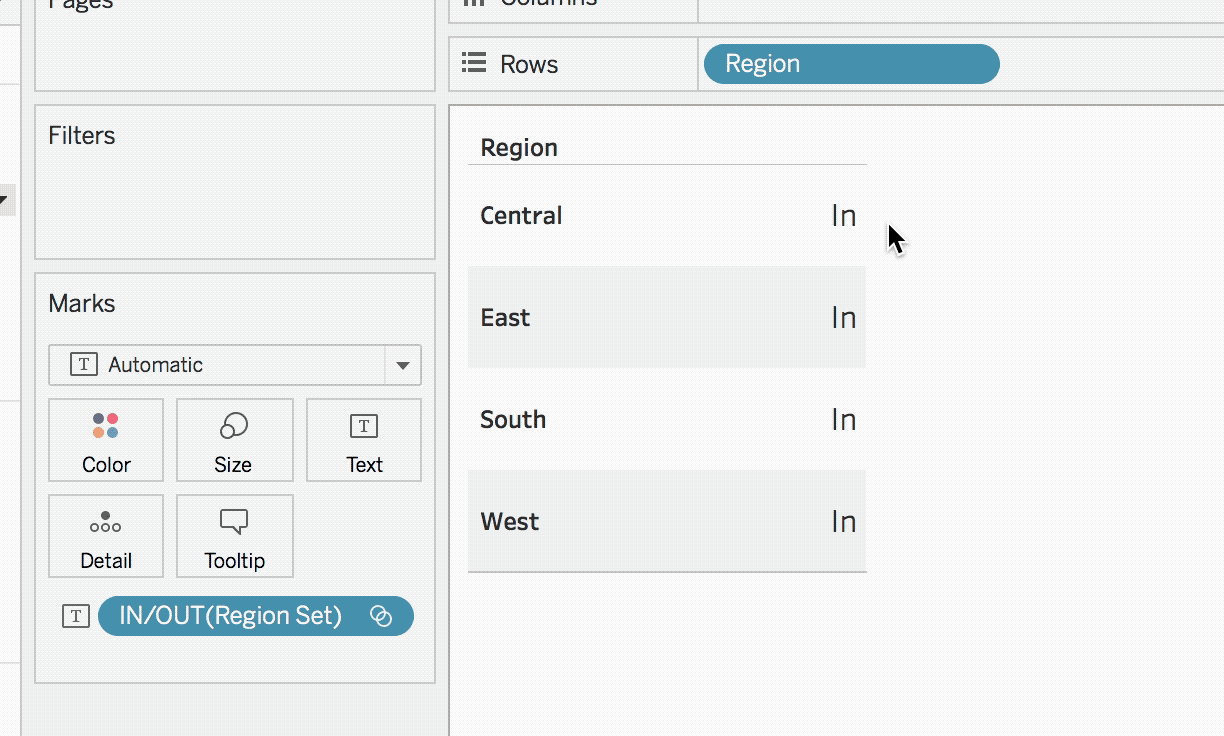Click the Tooltip button on Marks card
The width and height of the screenshot is (1224, 736).
[x=234, y=536]
